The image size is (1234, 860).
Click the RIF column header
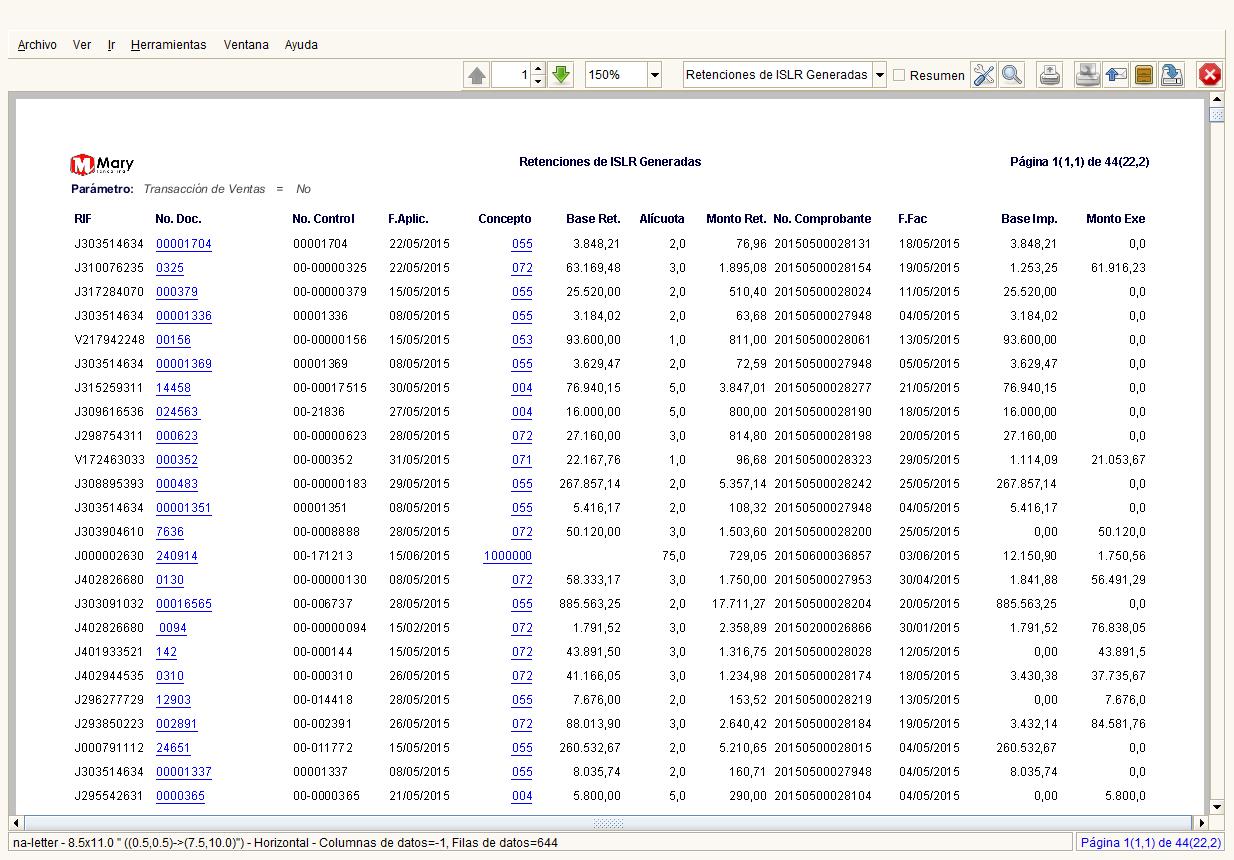click(83, 219)
